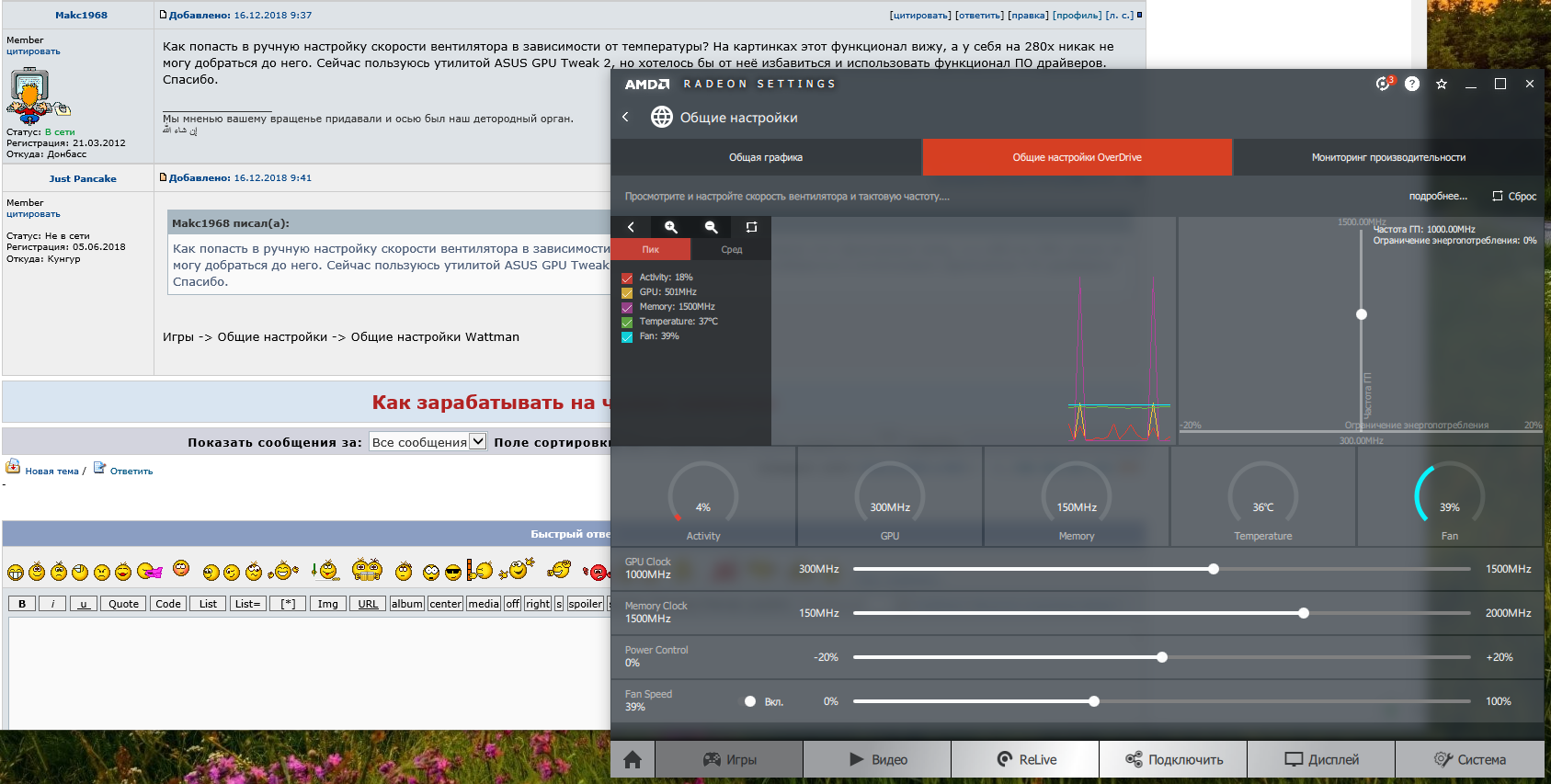Zoom in on the OverDrive graph
This screenshot has width=1551, height=784.
(x=671, y=227)
